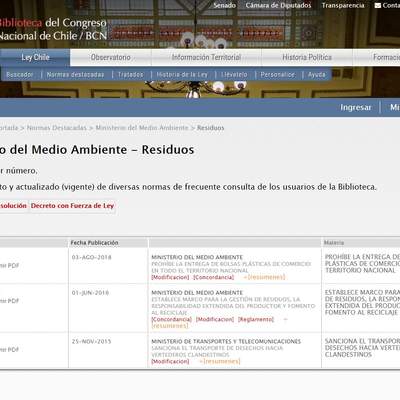Open the Historia Política tab
This screenshot has height=400, width=400.
coord(307,57)
